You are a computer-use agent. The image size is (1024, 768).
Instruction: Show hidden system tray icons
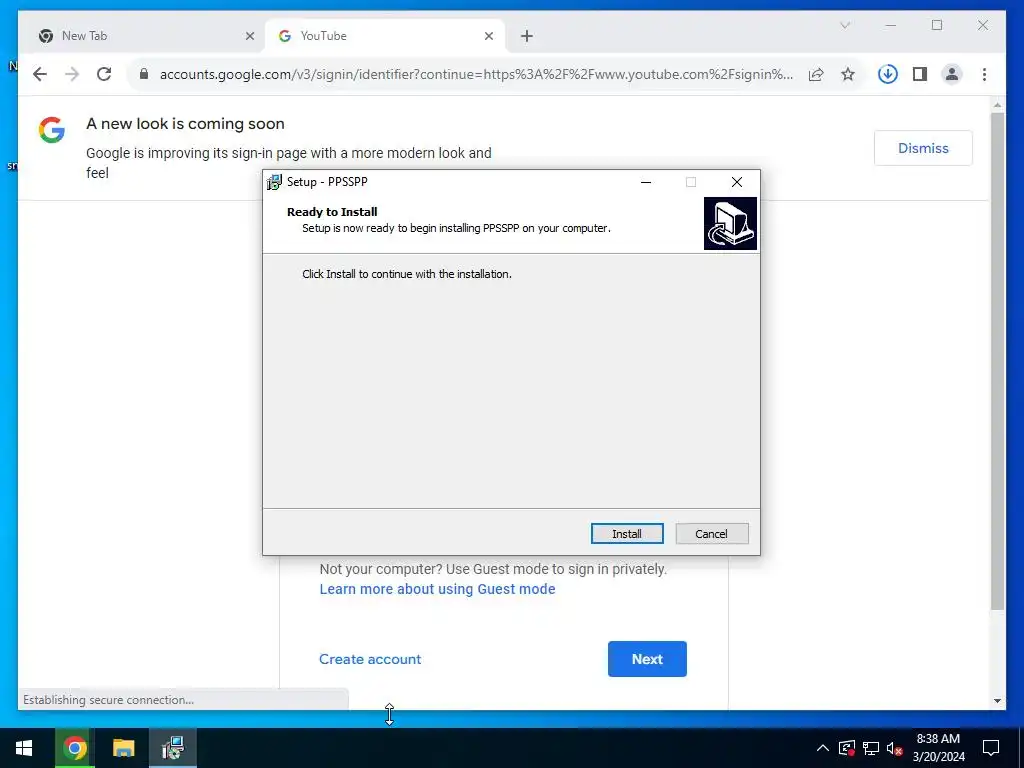coord(823,748)
